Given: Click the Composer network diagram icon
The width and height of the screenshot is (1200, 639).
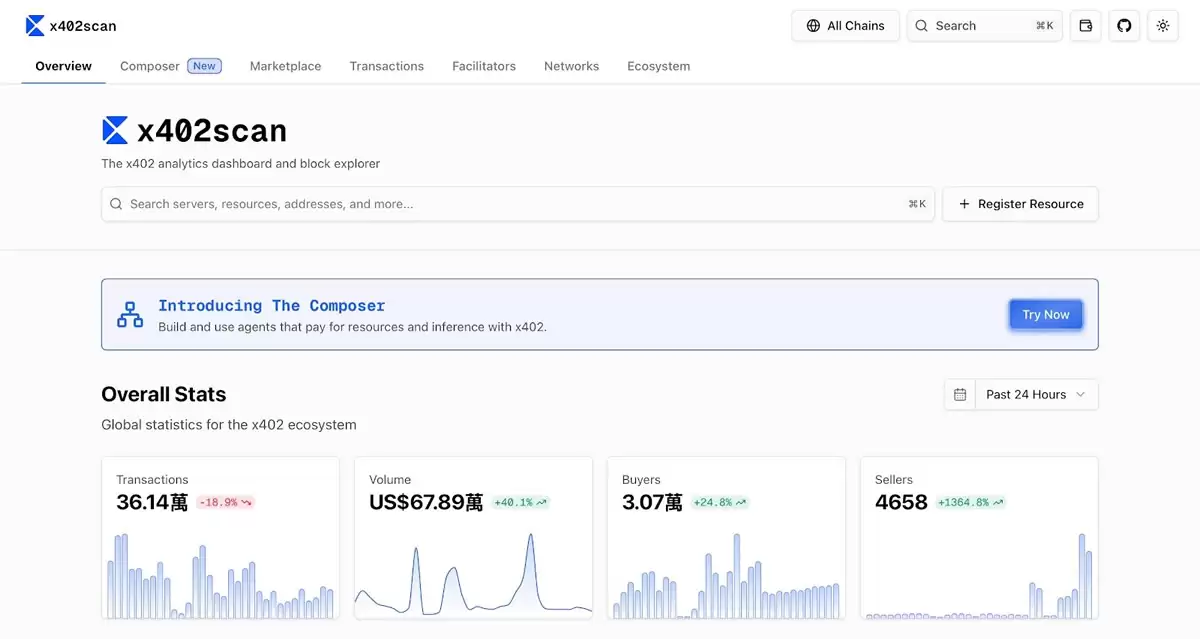Looking at the screenshot, I should click(x=130, y=314).
